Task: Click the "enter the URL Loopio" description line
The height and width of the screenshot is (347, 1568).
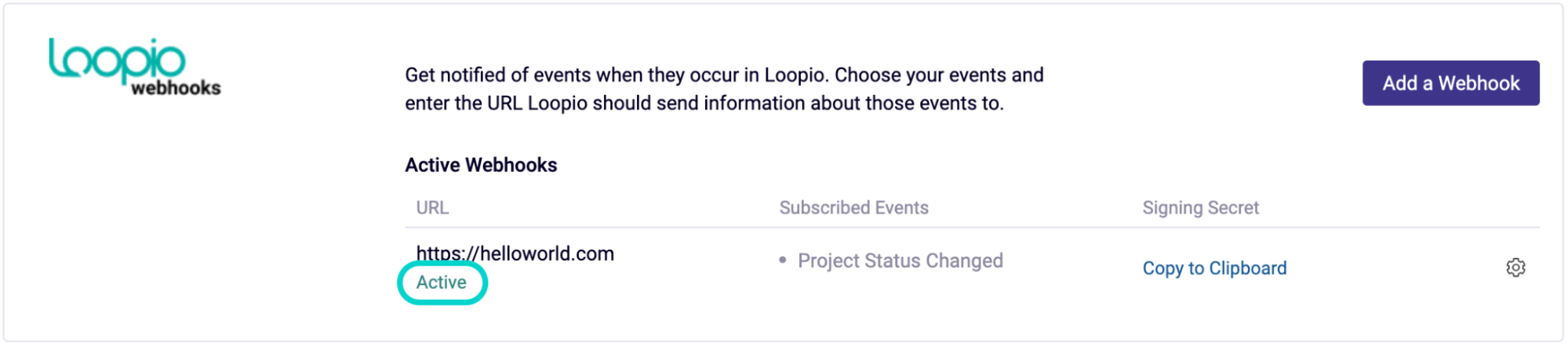Action: click(x=704, y=104)
